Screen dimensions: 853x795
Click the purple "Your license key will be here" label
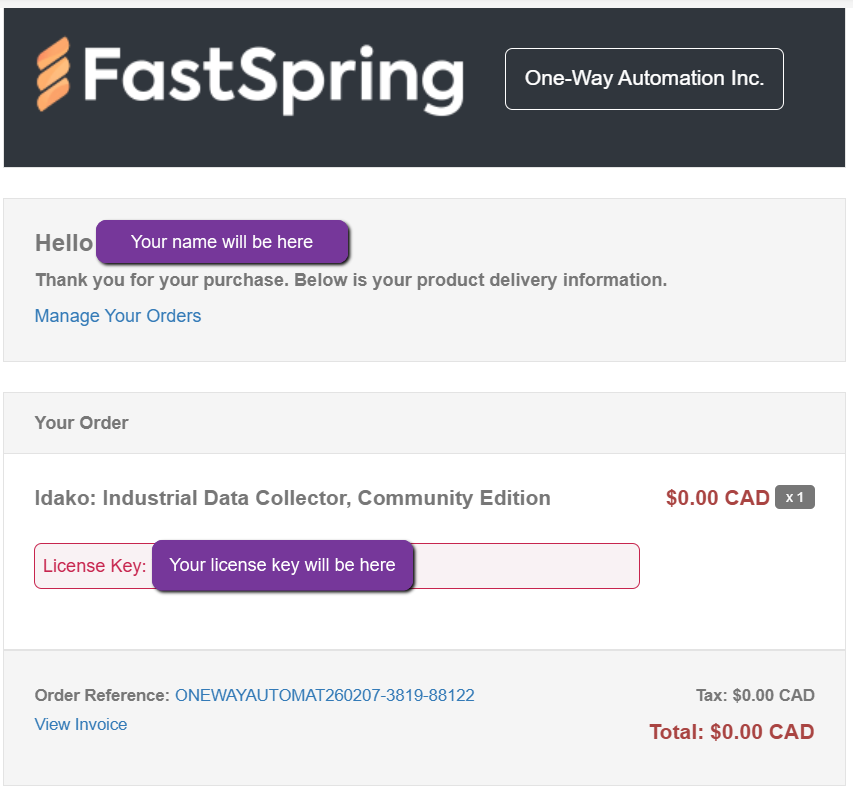pyautogui.click(x=282, y=565)
